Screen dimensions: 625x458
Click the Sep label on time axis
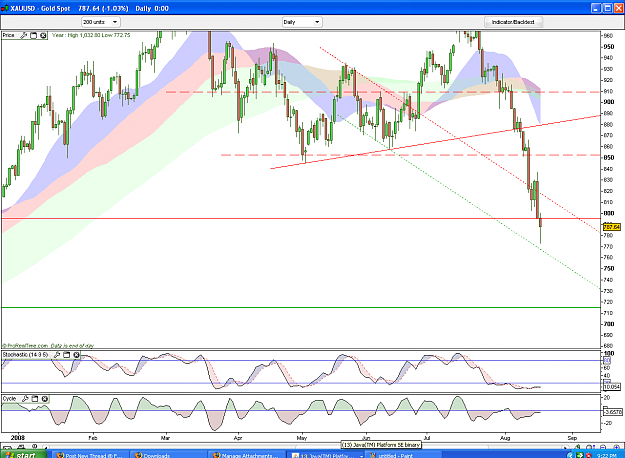pyautogui.click(x=572, y=438)
